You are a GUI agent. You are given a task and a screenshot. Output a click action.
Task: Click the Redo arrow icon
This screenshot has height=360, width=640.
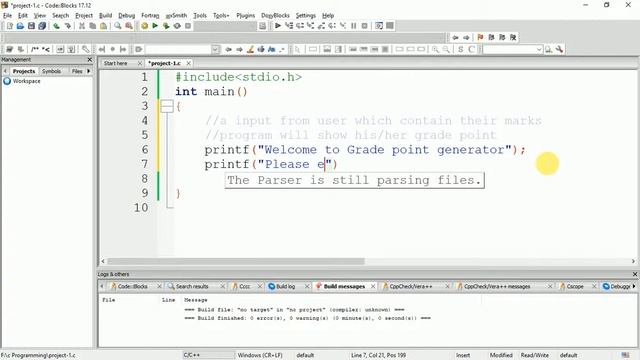pos(67,26)
